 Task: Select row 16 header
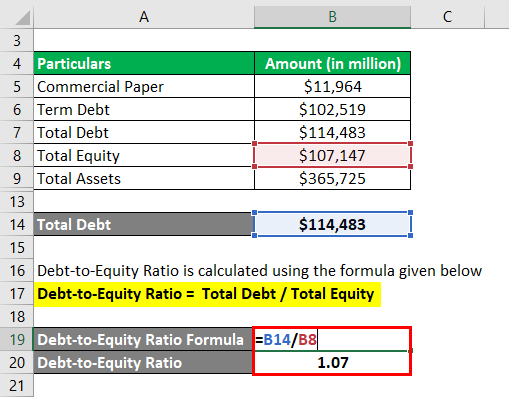click(17, 271)
